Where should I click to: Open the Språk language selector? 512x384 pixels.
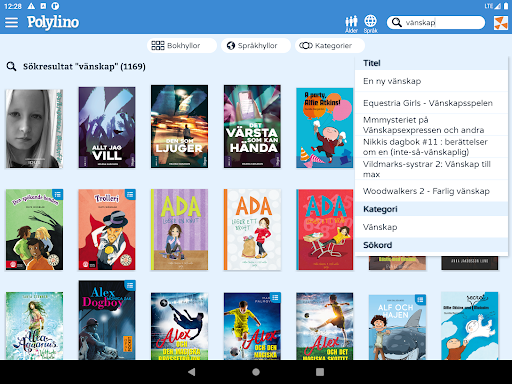[370, 24]
